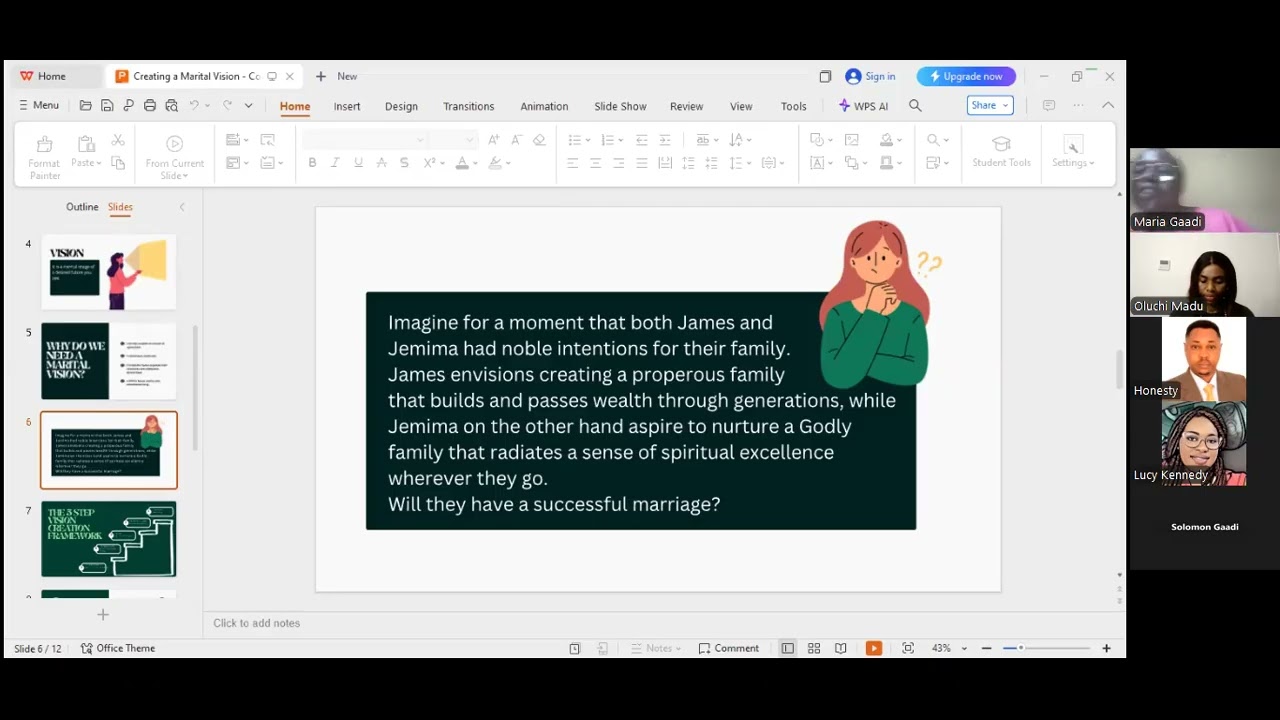Open the Slide Show ribbon tab

pos(620,106)
